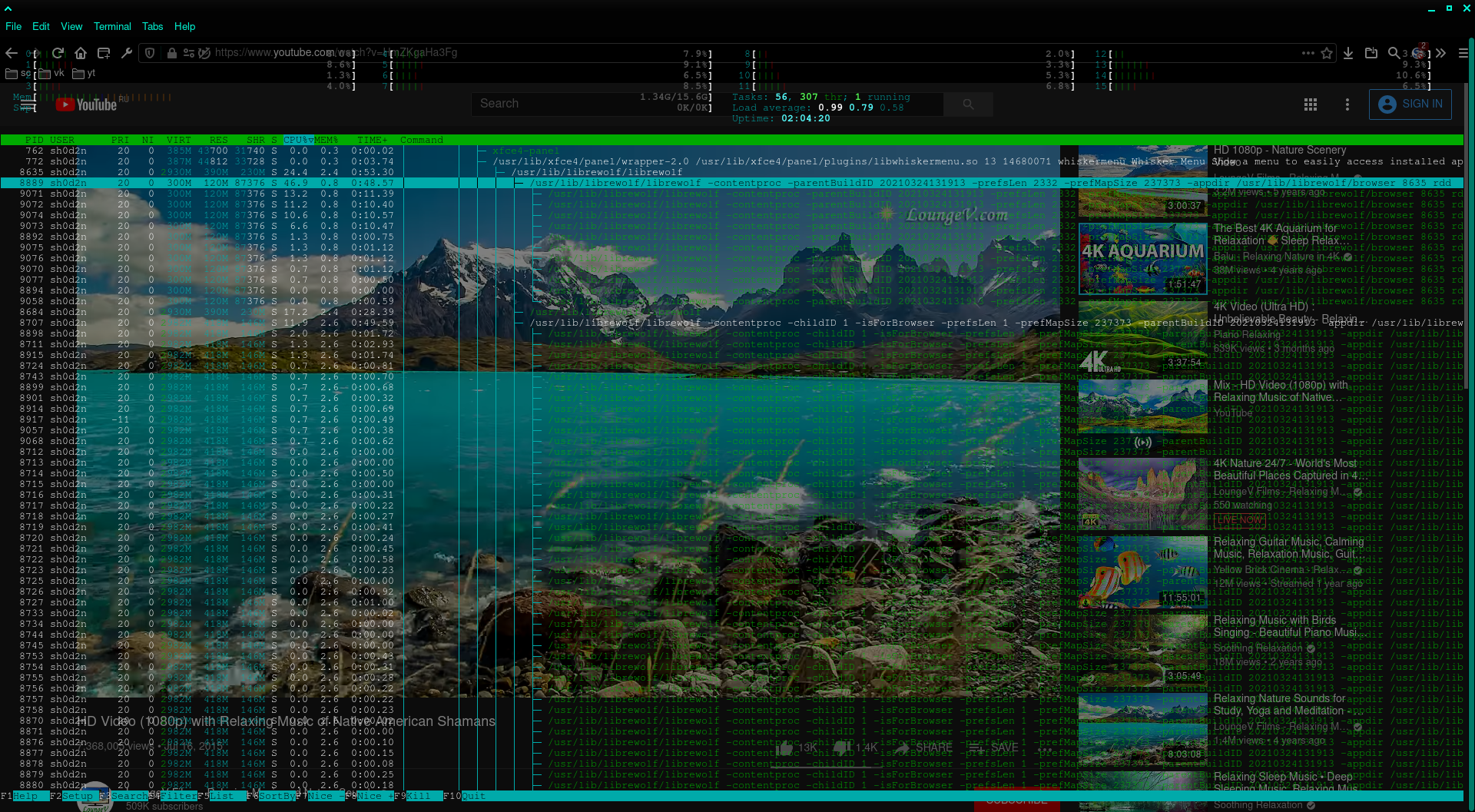Open Relaxing Guitar Music video thumbnail
The height and width of the screenshot is (812, 1475).
[1143, 572]
